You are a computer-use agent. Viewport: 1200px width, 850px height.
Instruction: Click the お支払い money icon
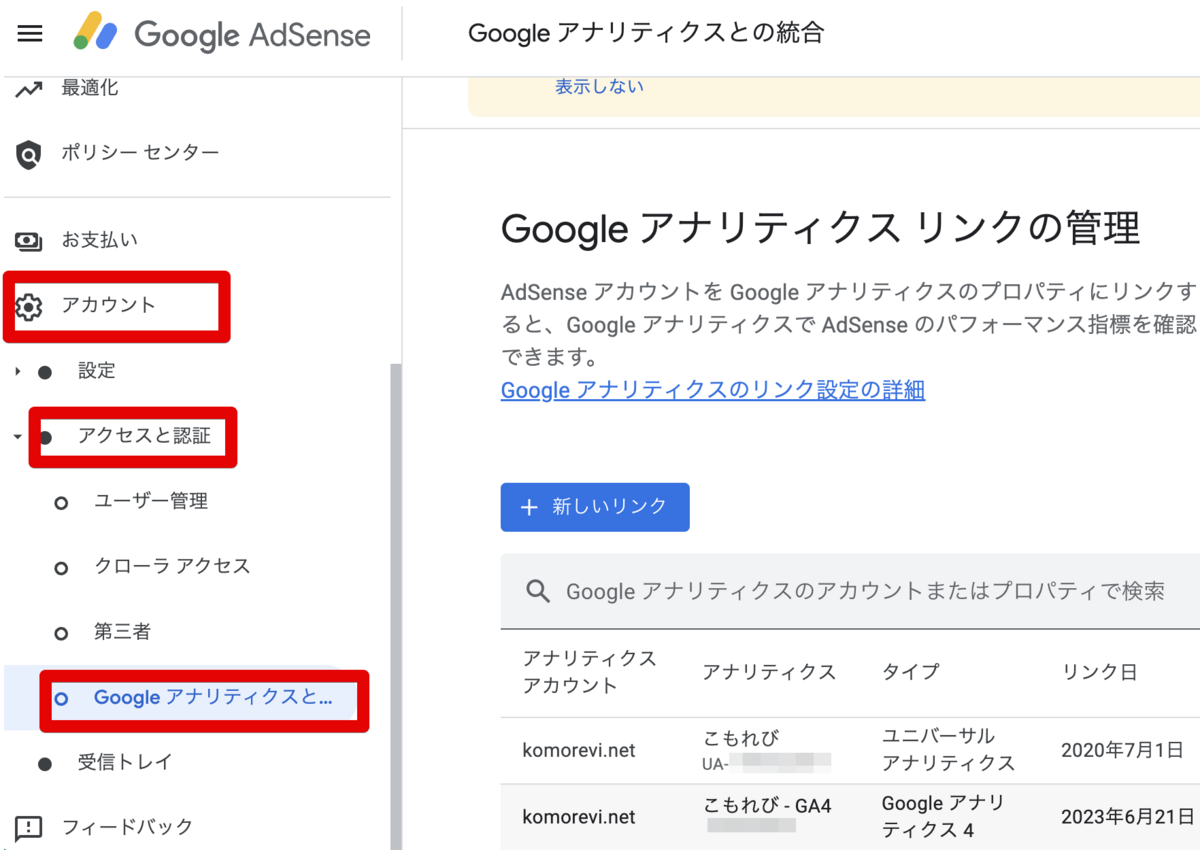(29, 241)
